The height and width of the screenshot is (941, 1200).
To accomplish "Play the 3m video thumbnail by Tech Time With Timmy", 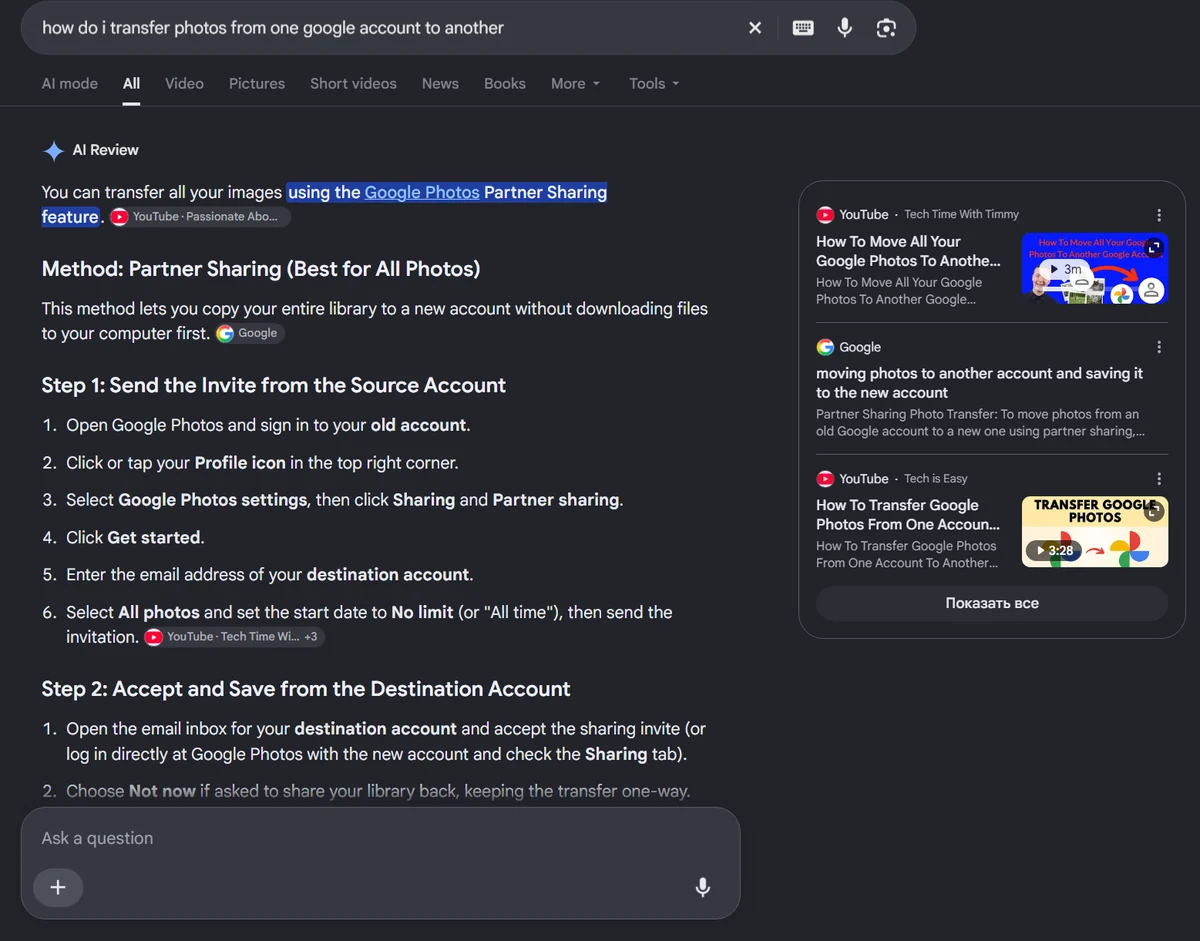I will coord(1095,269).
